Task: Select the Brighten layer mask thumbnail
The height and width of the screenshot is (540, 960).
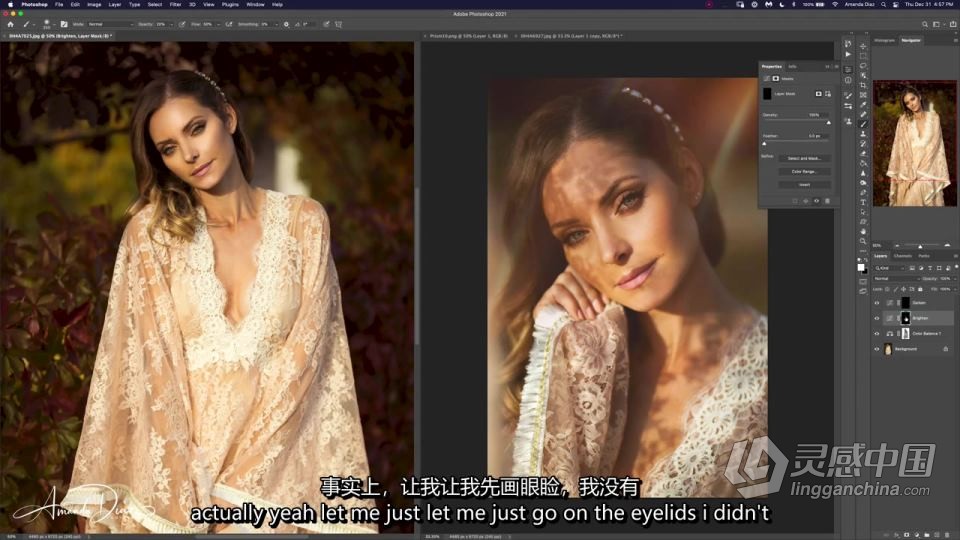Action: pyautogui.click(x=906, y=318)
